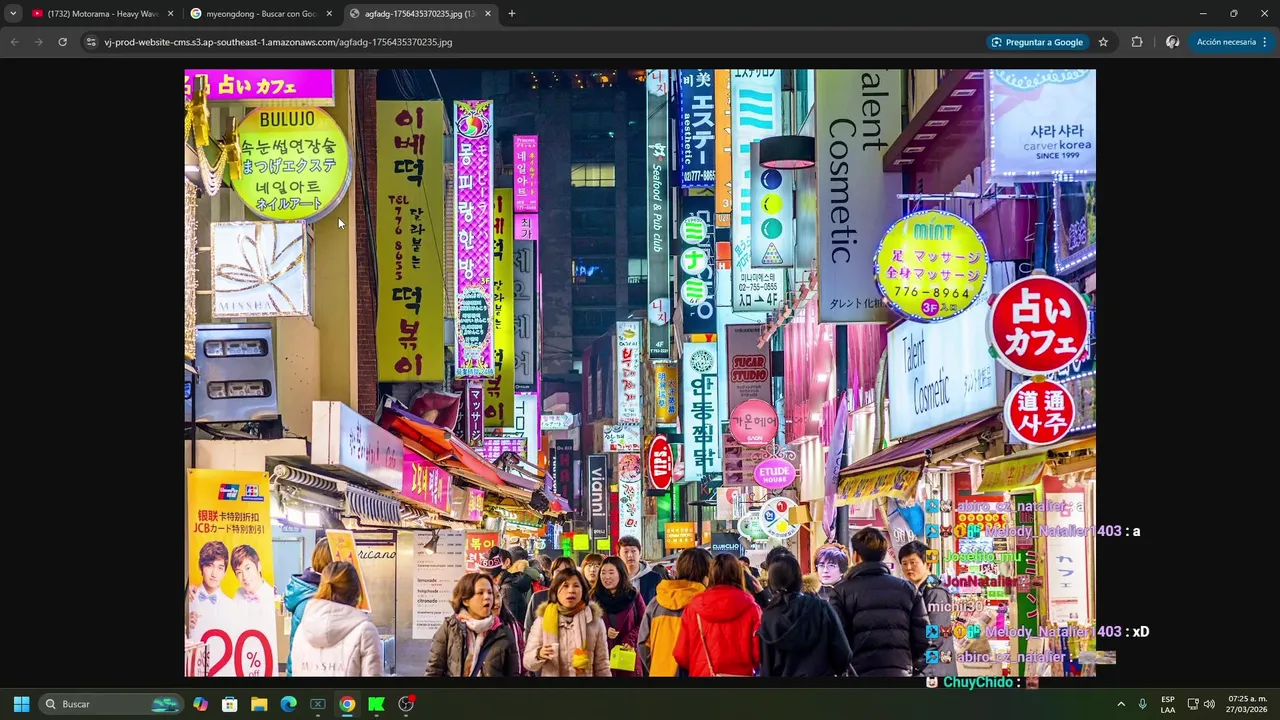1280x720 pixels.
Task: Launch Microsoft Edge from the taskbar
Action: (288, 704)
